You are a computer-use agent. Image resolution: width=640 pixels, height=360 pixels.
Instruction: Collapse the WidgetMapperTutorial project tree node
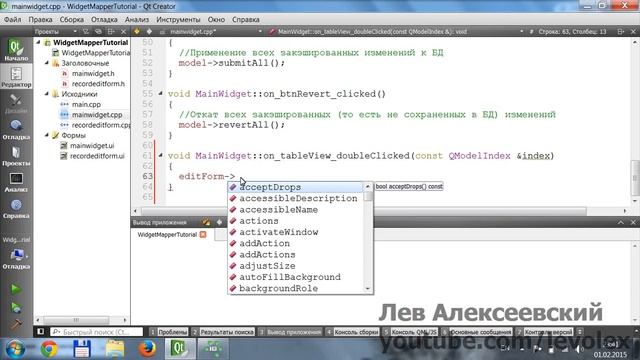click(38, 42)
